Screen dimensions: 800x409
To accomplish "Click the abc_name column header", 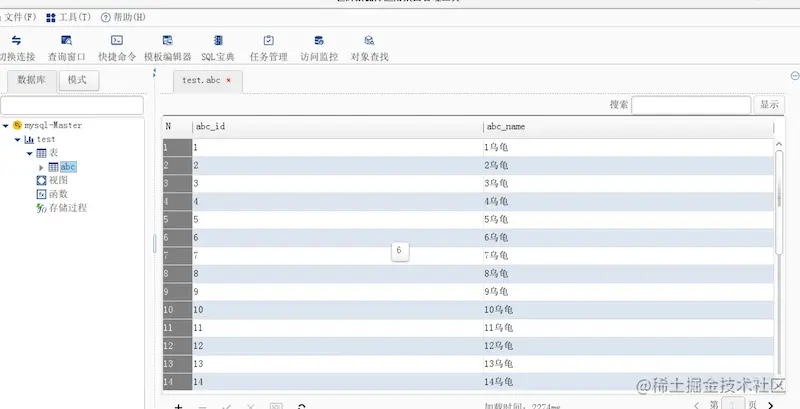I will 628,127.
